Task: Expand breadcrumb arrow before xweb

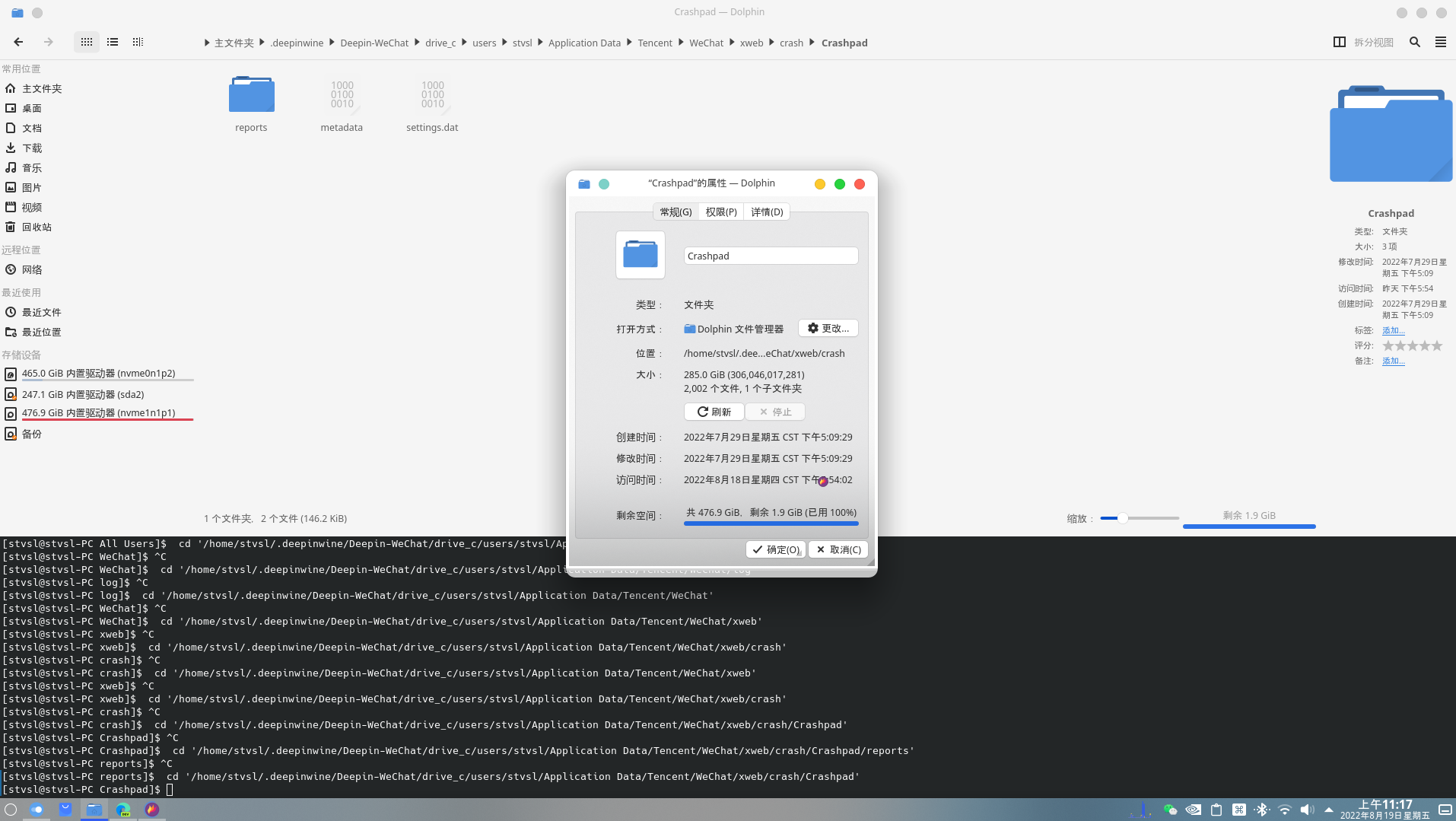Action: (732, 43)
